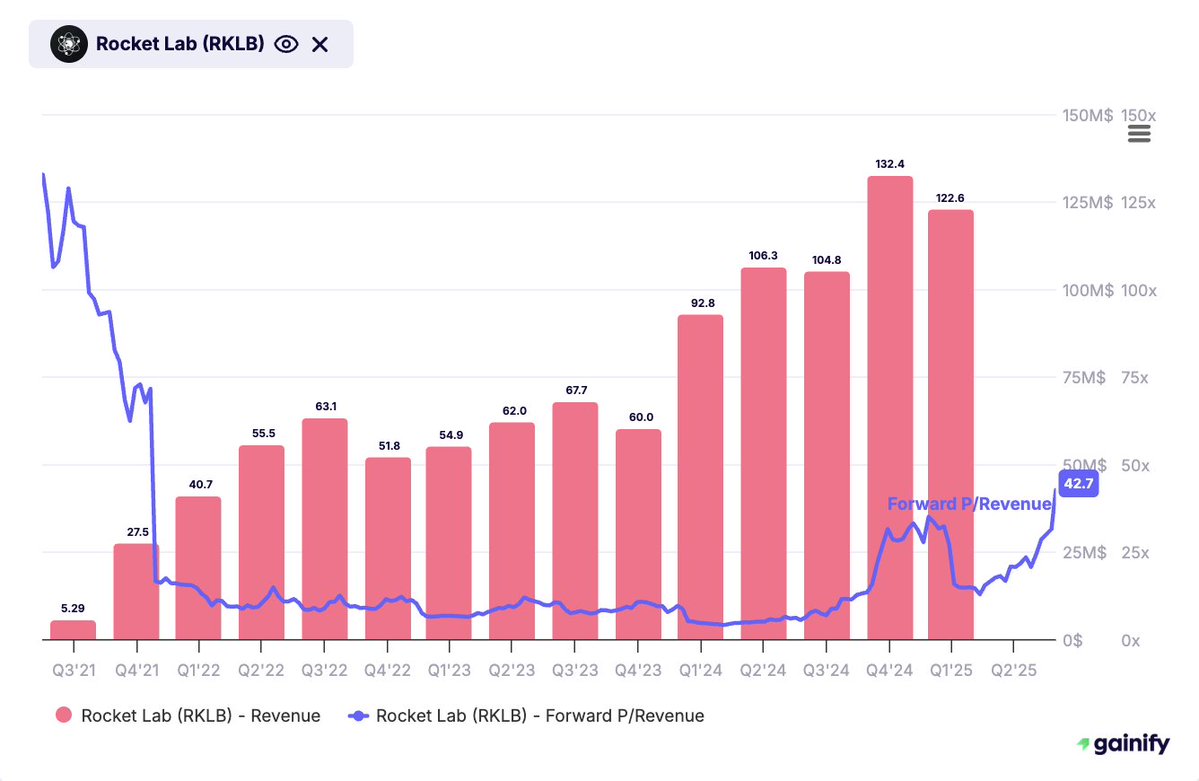Click the purple Forward P/Revenue legend marker
This screenshot has width=1199, height=781.
(x=358, y=716)
